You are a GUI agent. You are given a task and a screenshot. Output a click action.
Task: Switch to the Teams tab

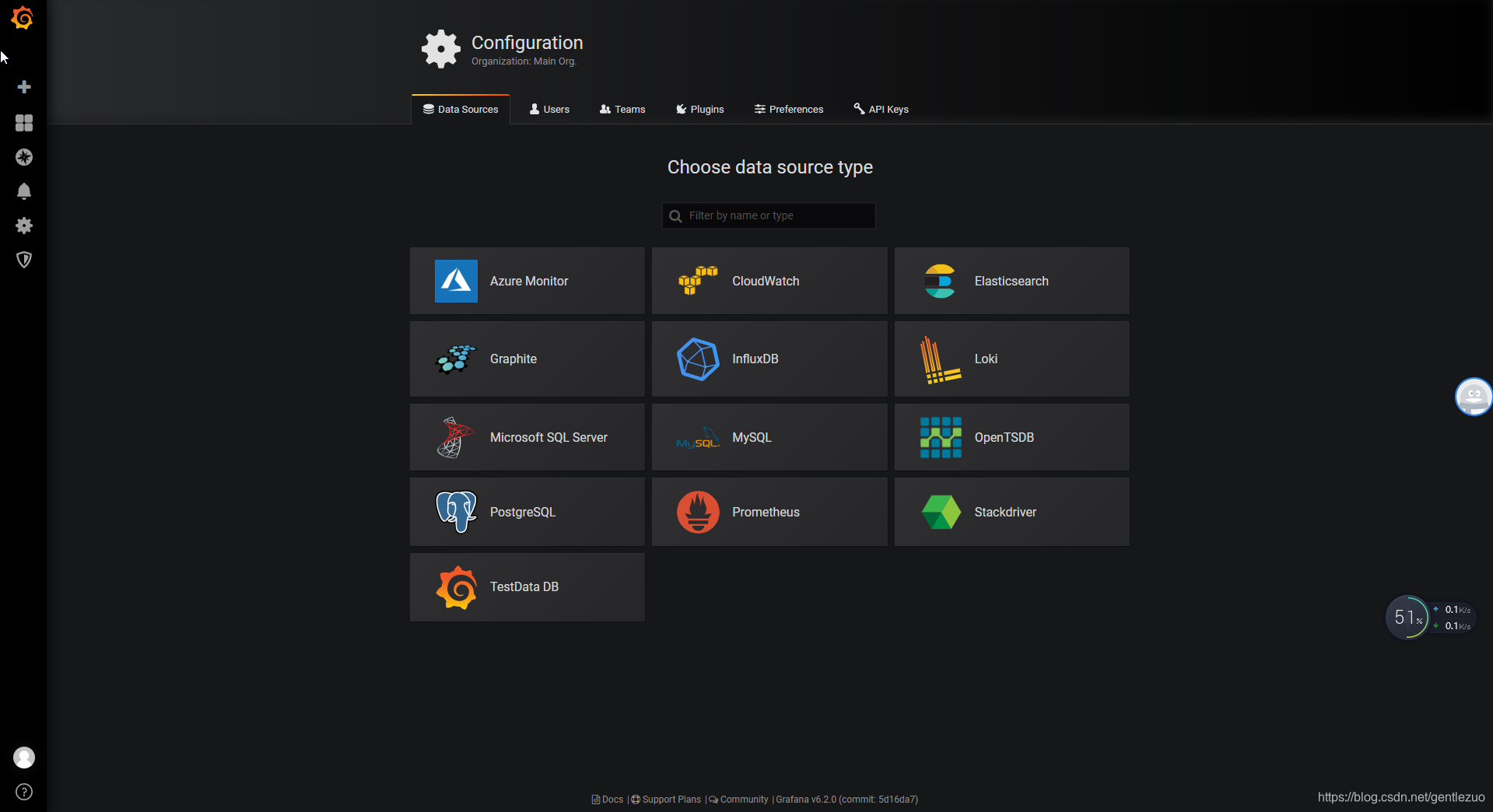[622, 110]
